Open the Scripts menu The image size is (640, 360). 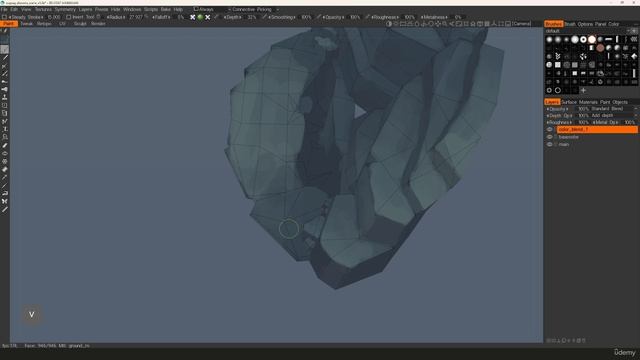tap(151, 9)
